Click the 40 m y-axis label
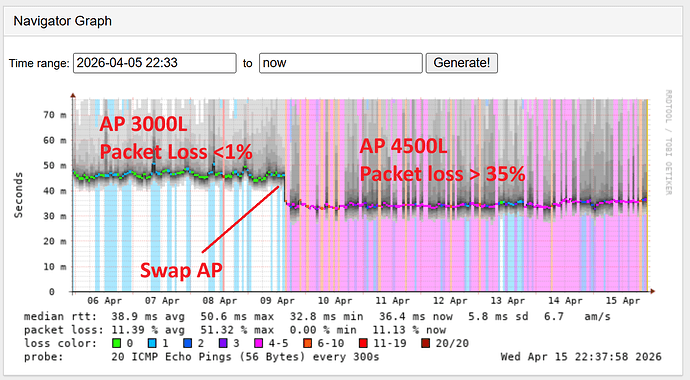This screenshot has height=380, width=690. 55,191
